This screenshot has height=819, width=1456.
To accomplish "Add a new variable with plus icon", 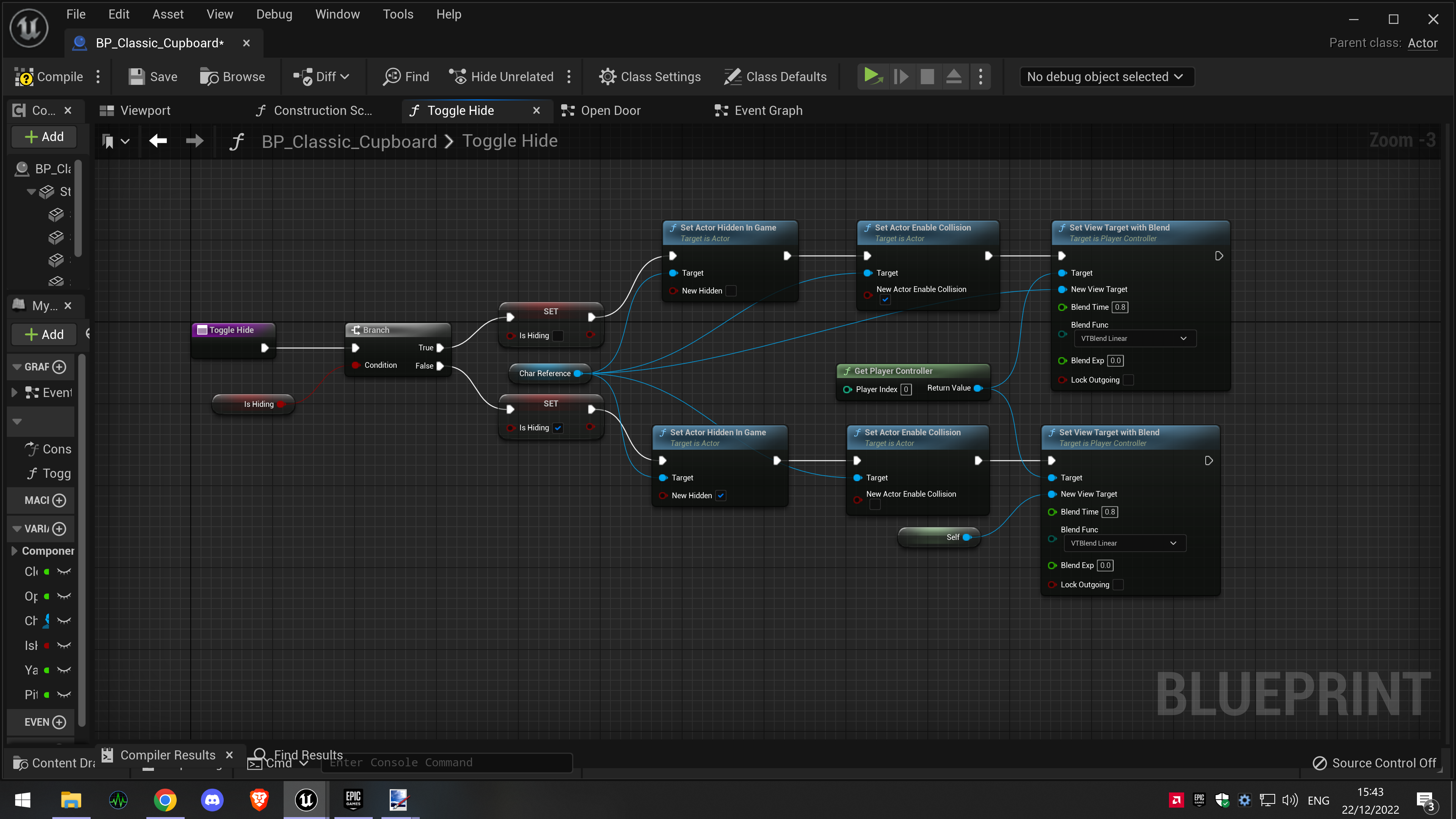I will click(x=59, y=529).
